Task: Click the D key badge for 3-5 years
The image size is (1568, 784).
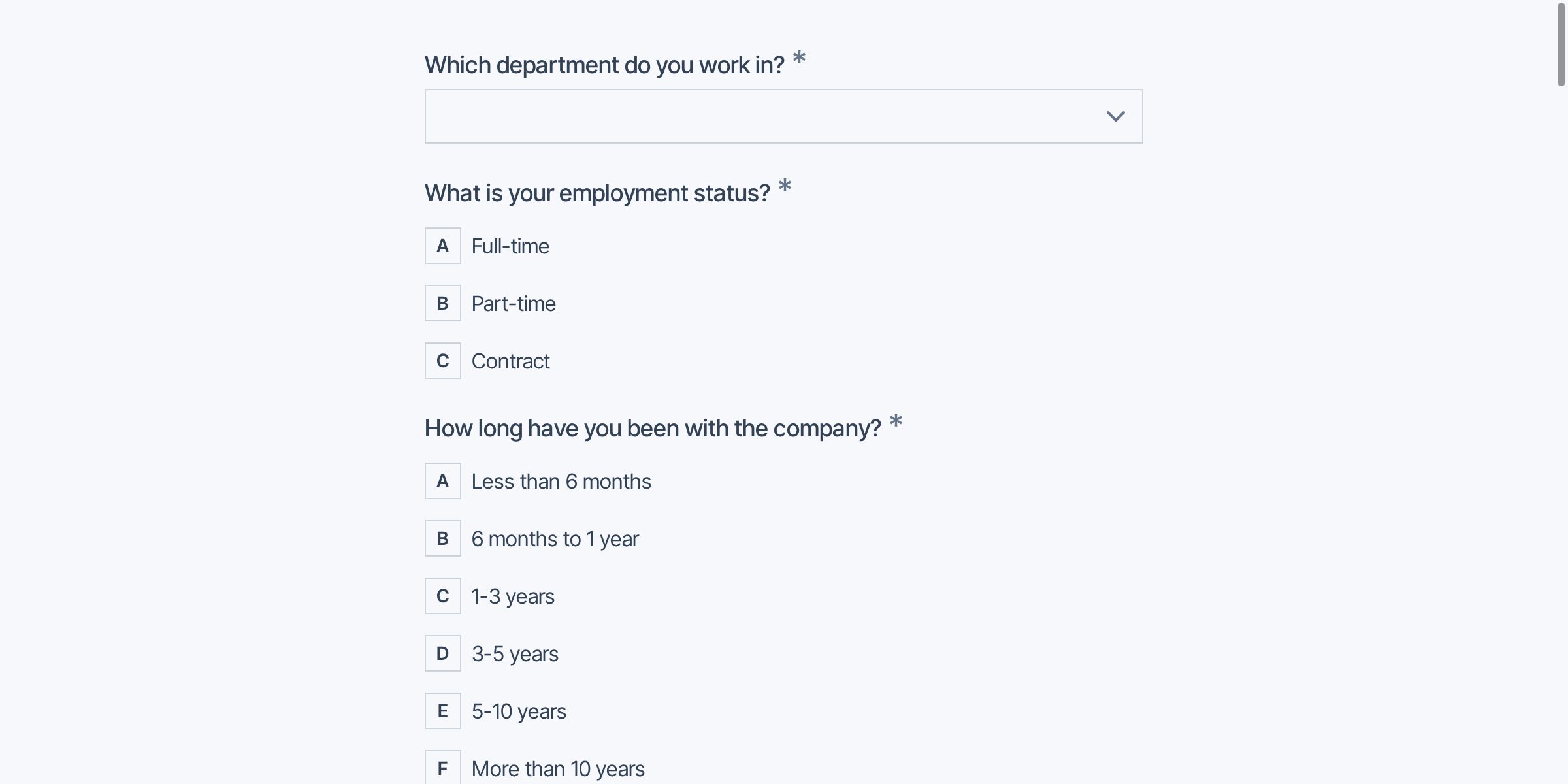Action: 442,653
